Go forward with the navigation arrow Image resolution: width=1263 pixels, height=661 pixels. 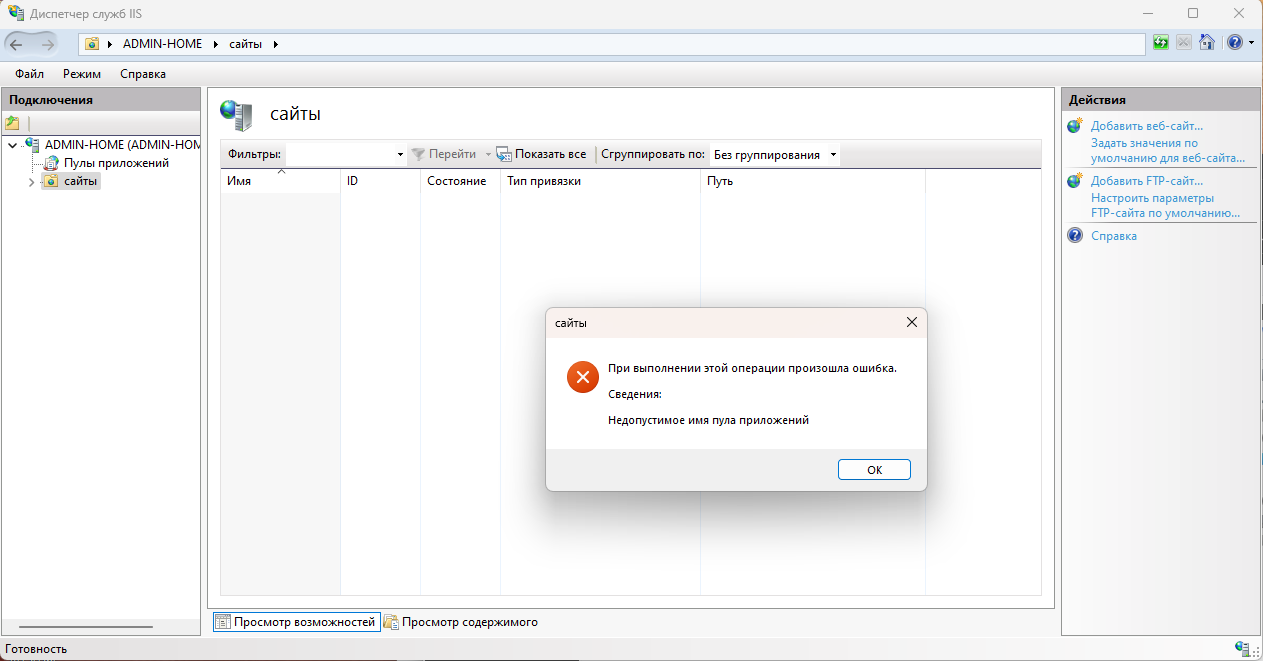point(47,43)
